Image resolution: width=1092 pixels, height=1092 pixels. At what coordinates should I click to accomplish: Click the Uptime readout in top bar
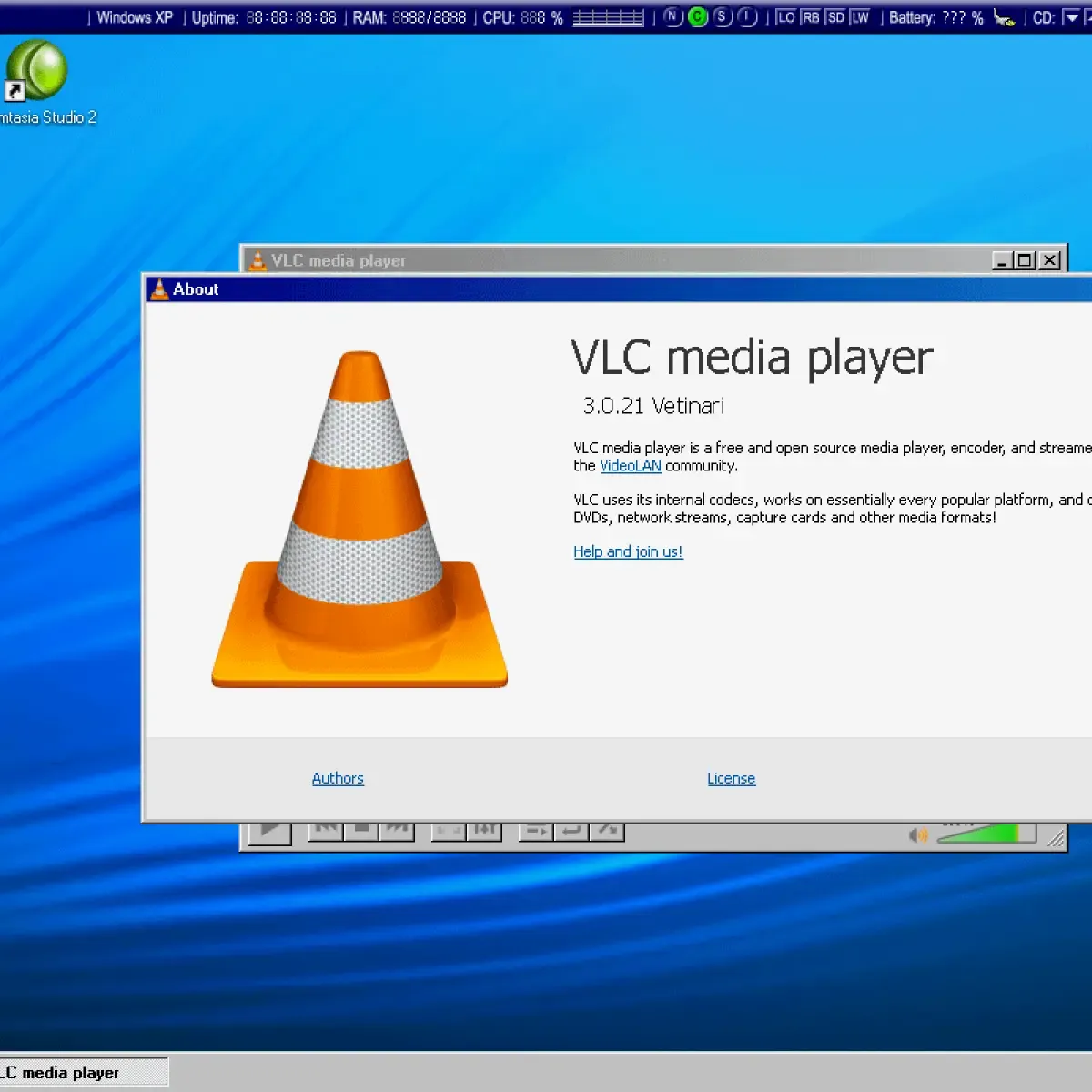pos(264,17)
